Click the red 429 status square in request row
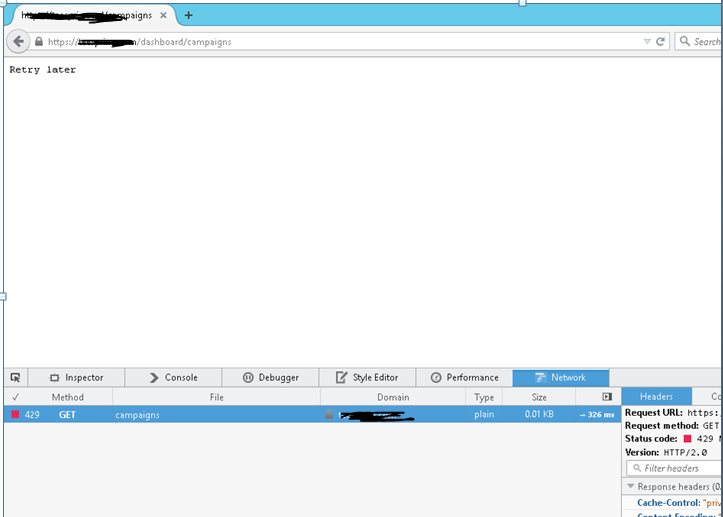 (15, 414)
